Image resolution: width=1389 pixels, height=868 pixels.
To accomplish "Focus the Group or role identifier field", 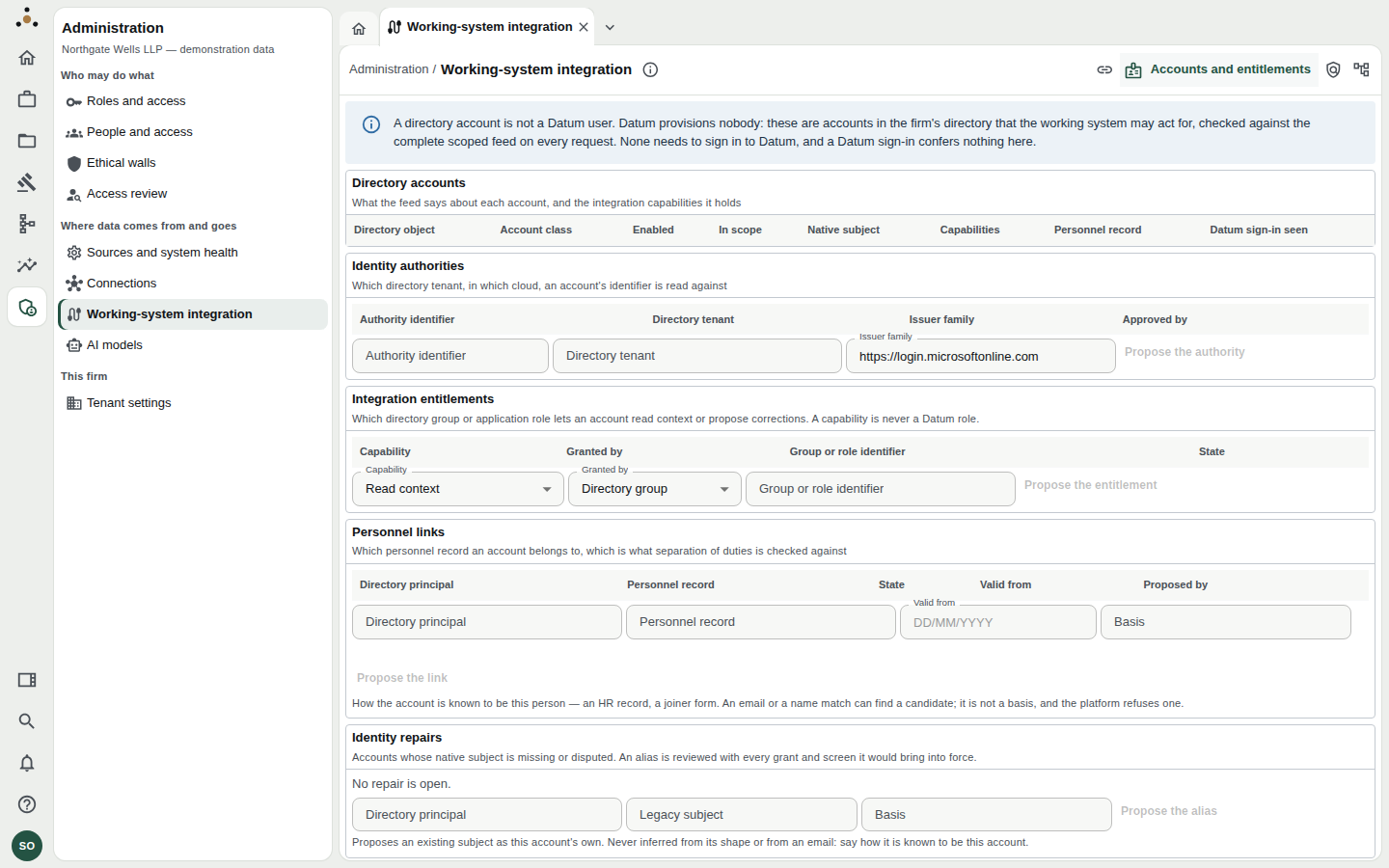I will 881,489.
